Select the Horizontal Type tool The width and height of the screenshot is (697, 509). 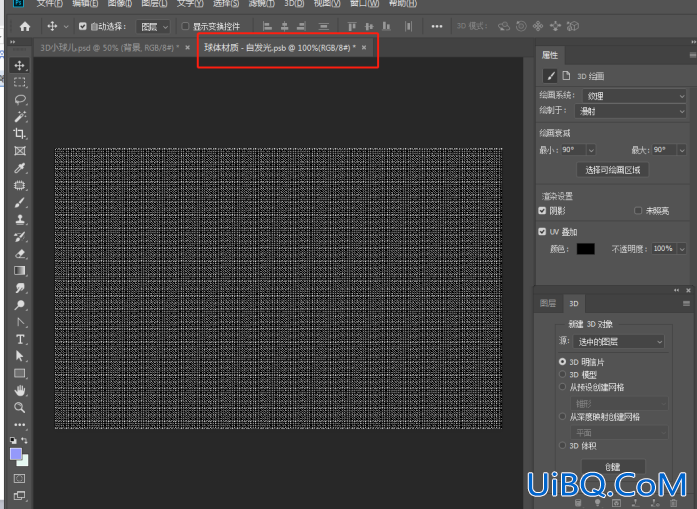(x=20, y=339)
